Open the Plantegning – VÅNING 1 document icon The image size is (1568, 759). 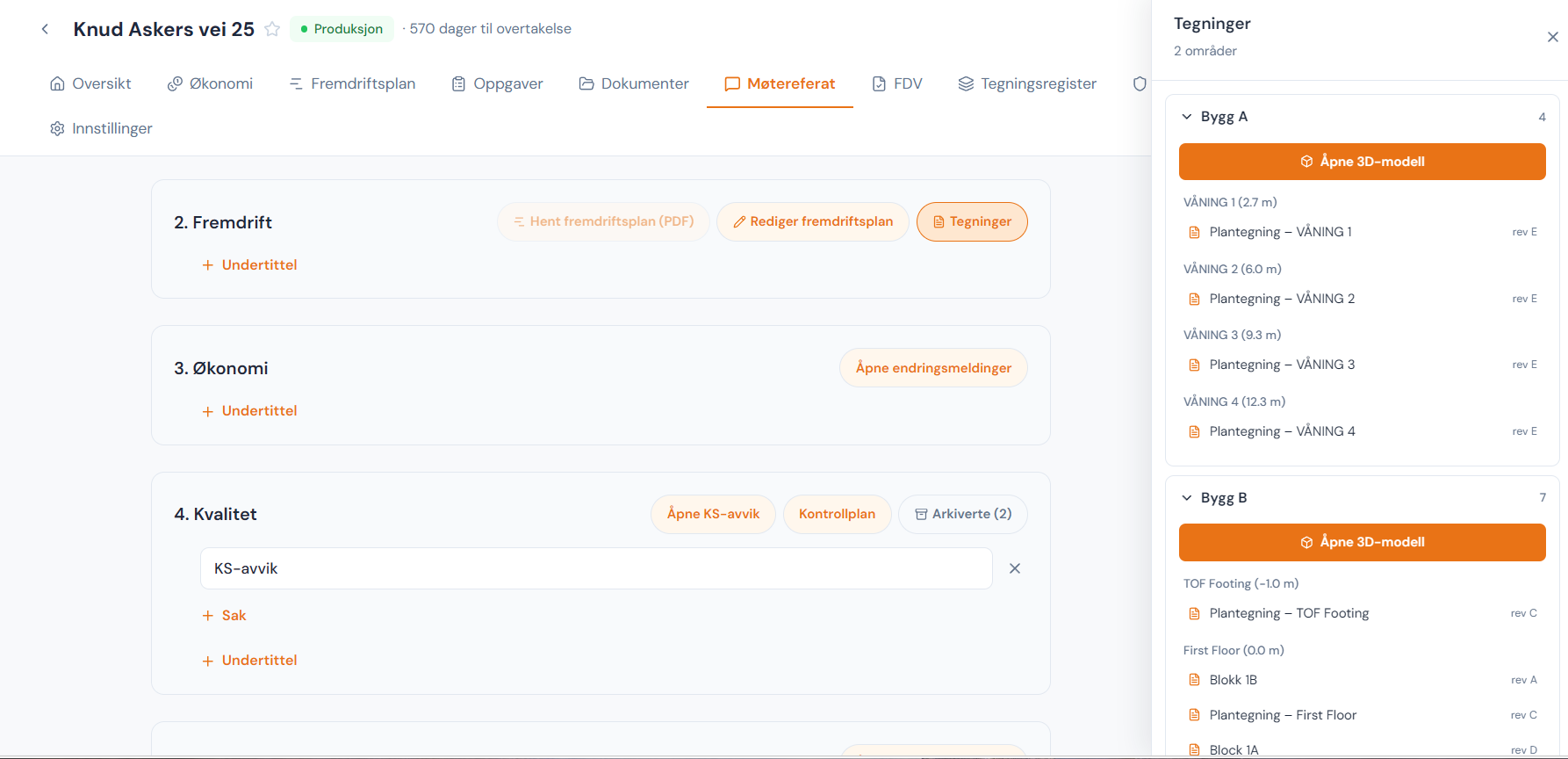[1194, 232]
